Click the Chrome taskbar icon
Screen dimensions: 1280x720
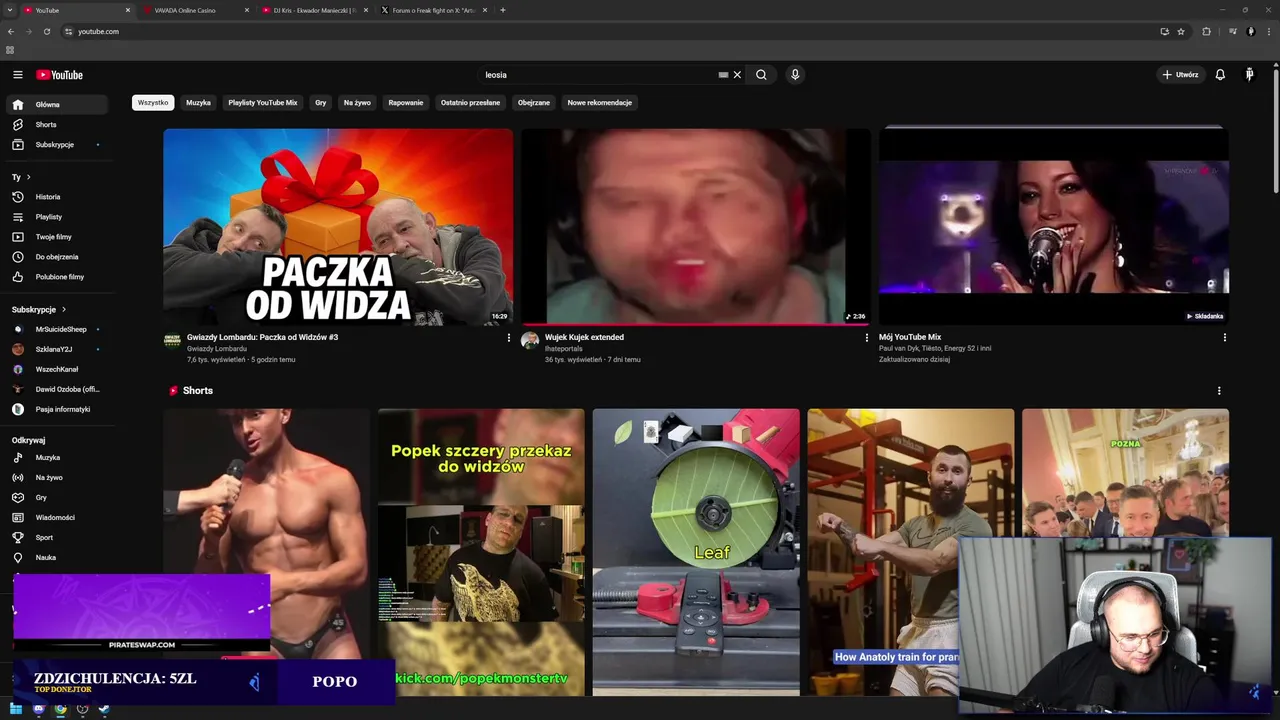click(x=60, y=710)
